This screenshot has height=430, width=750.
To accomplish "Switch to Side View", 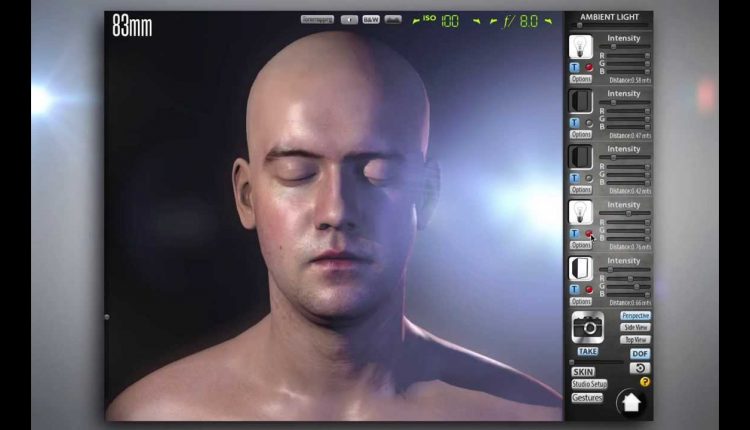I will pyautogui.click(x=635, y=328).
